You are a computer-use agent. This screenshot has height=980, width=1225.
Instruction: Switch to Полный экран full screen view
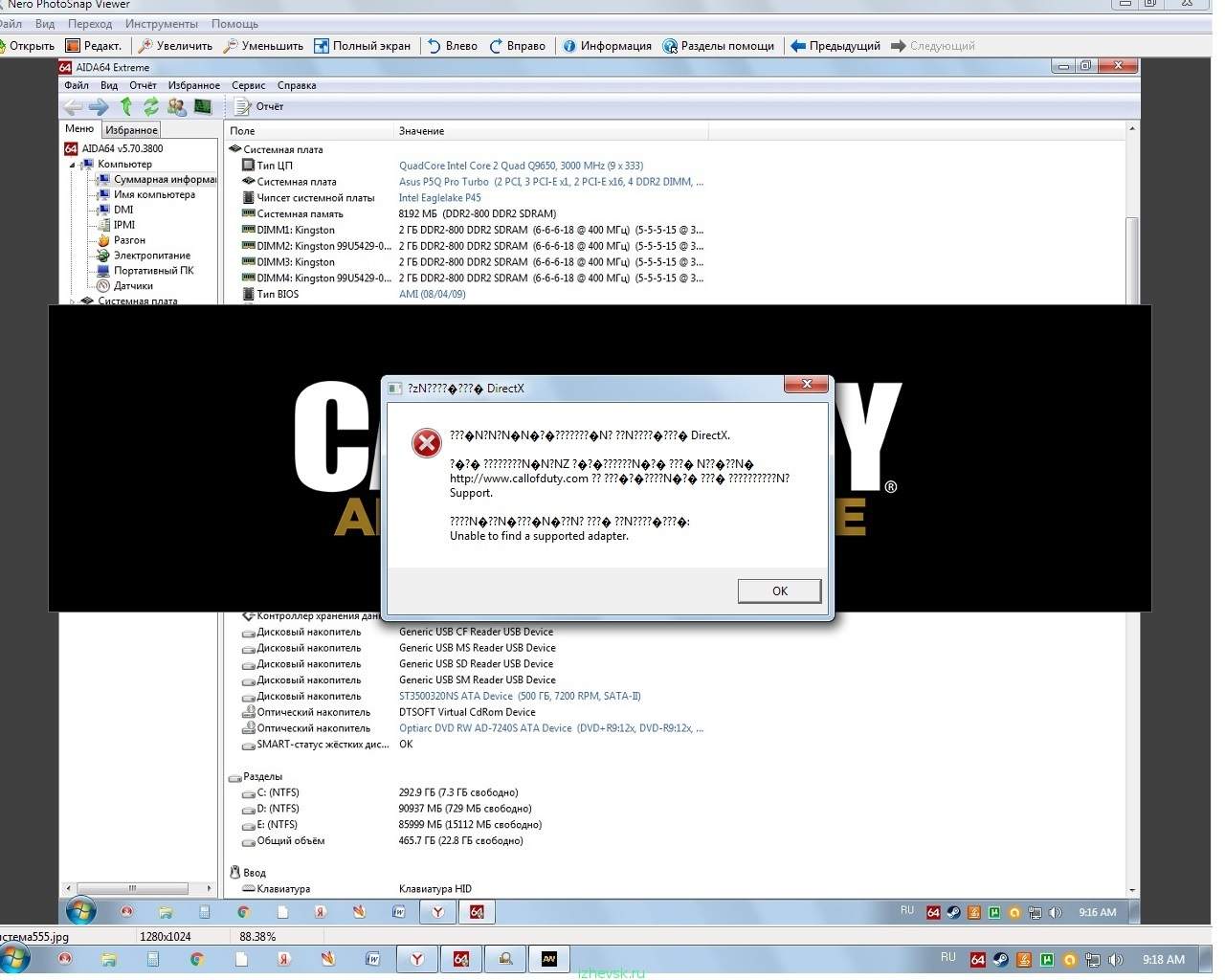(362, 46)
